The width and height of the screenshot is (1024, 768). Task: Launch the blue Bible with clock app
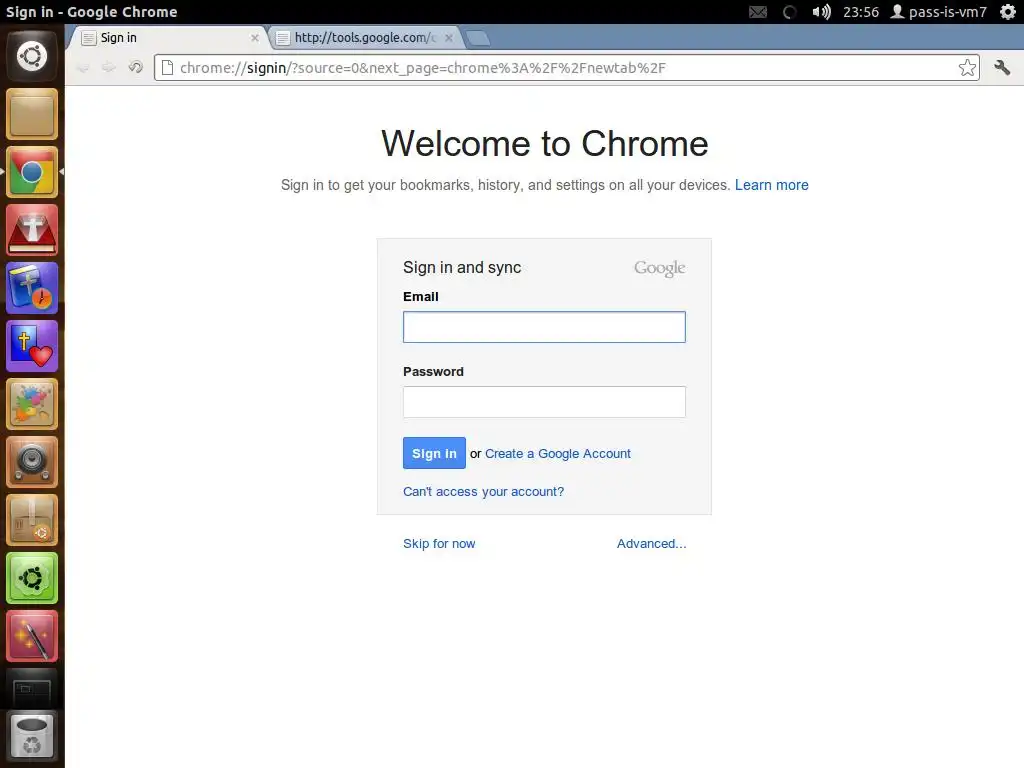point(32,289)
